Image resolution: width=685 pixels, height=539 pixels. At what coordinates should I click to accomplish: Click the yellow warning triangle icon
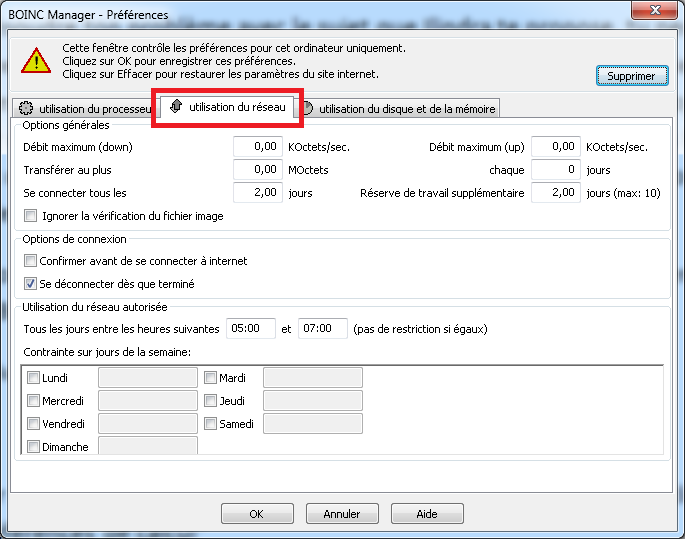[x=36, y=60]
